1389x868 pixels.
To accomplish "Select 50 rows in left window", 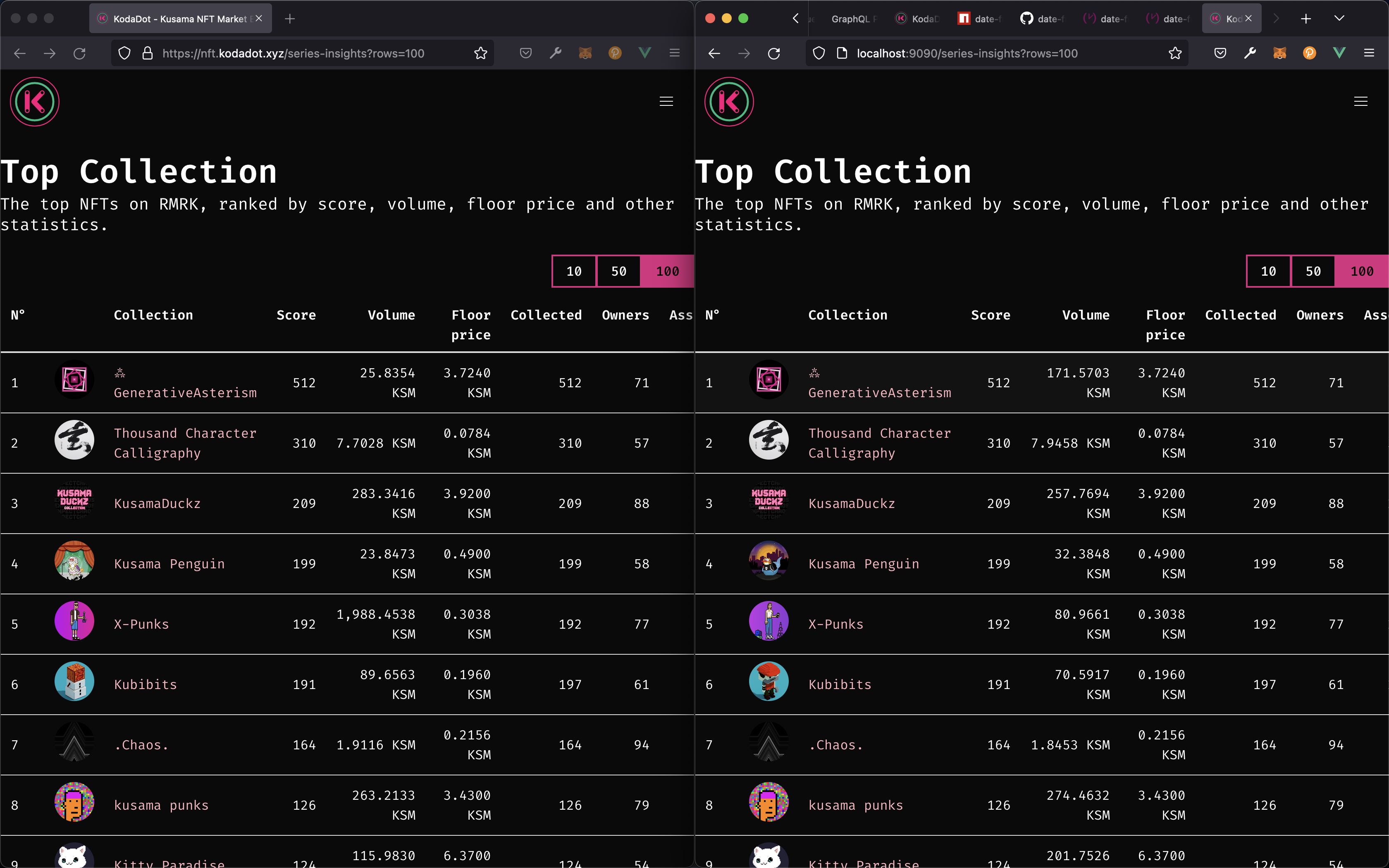I will click(x=618, y=271).
